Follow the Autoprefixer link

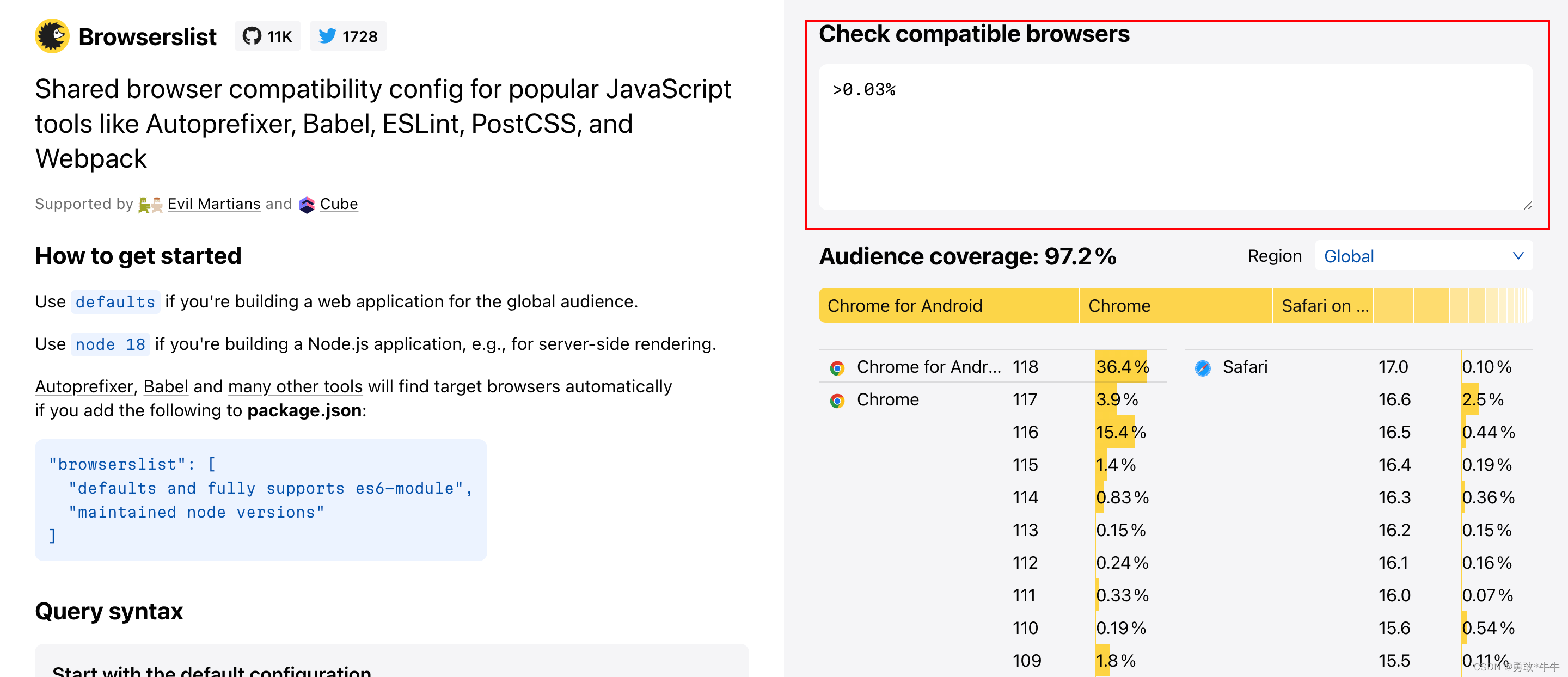point(84,386)
